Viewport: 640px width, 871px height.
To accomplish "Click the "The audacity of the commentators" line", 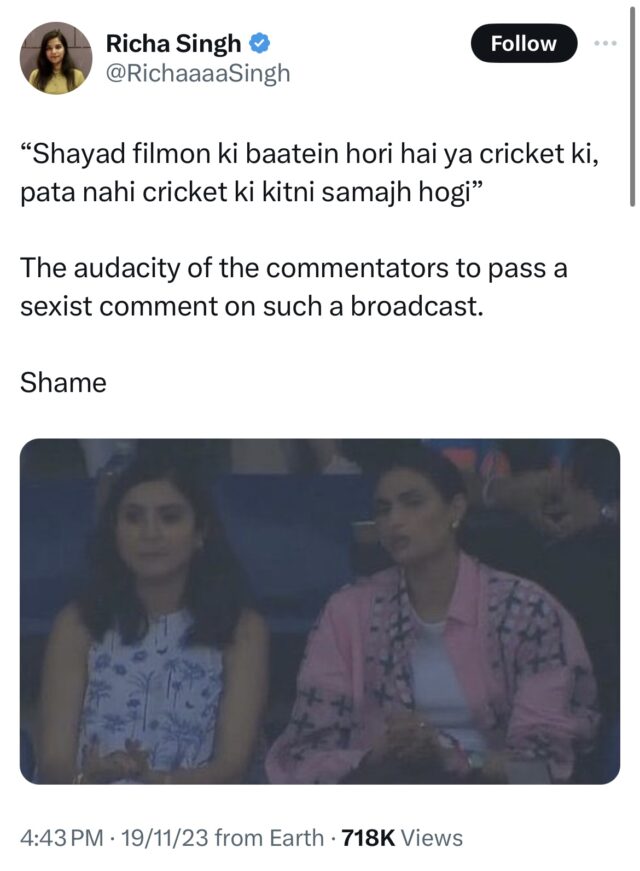I will (234, 268).
